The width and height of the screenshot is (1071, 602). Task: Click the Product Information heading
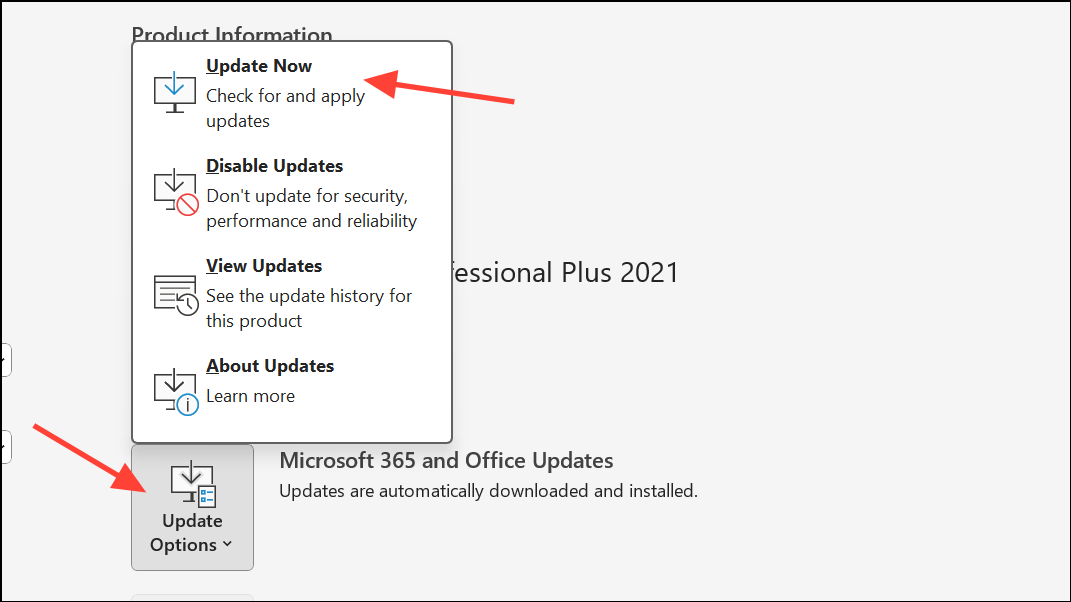tap(232, 35)
